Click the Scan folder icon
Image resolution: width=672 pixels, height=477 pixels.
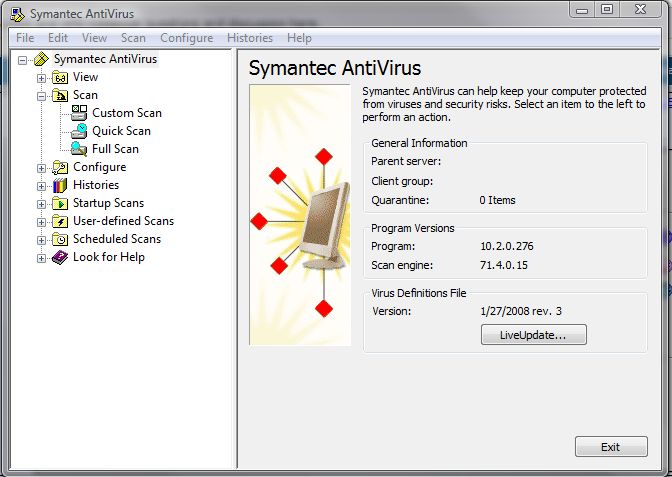(60, 95)
